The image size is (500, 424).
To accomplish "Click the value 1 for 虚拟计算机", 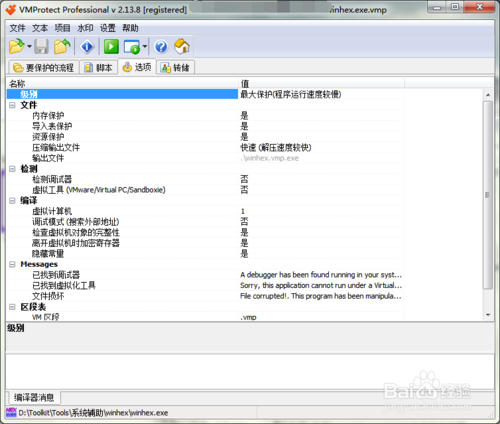I will pos(243,211).
